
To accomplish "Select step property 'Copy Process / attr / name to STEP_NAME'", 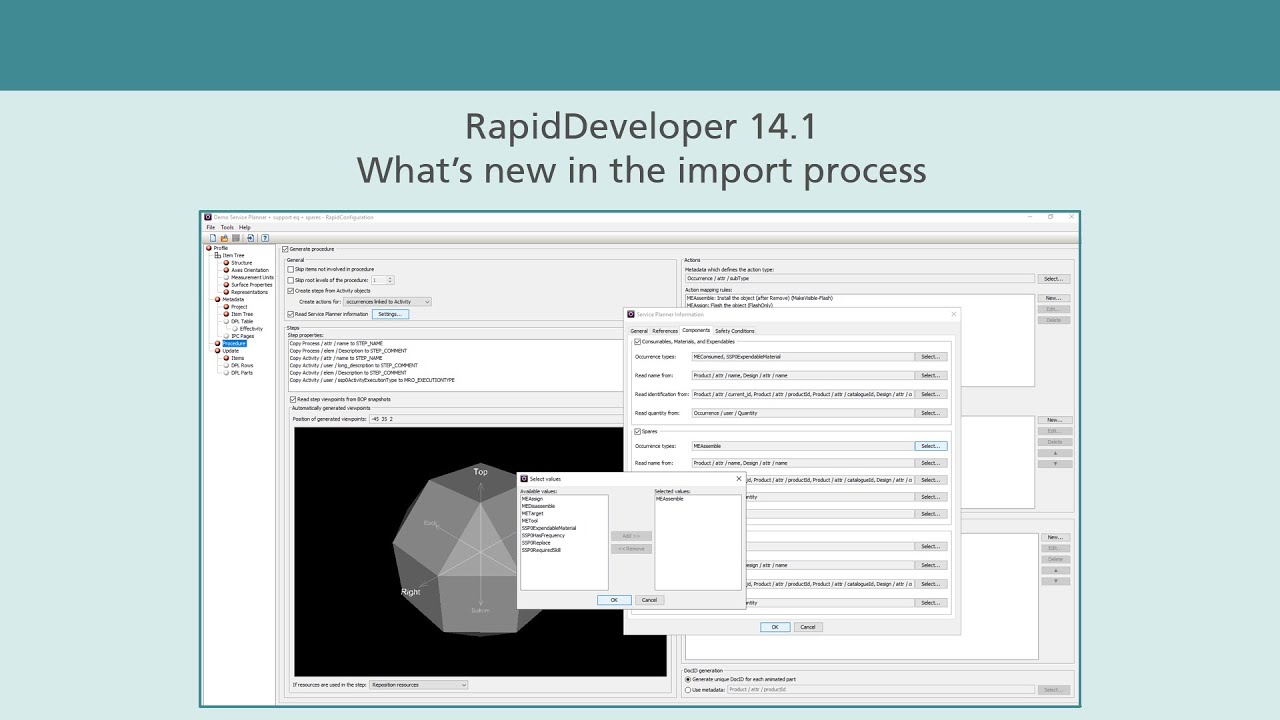I will point(337,343).
